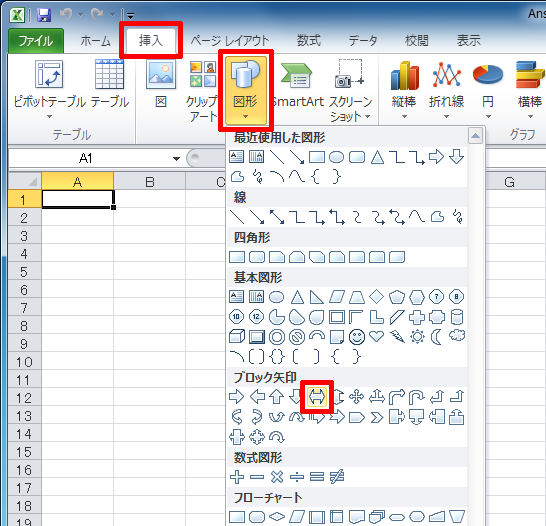Switch to the データ tab
The width and height of the screenshot is (546, 526).
pos(363,41)
